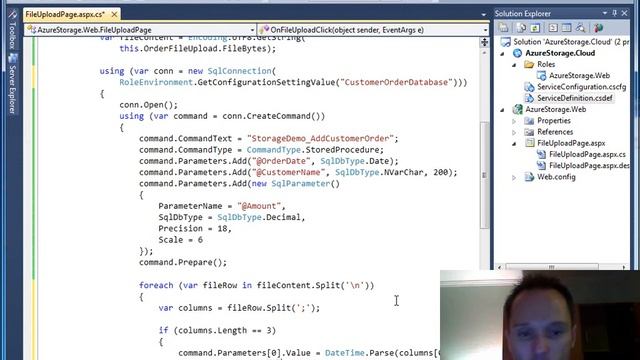The image size is (640, 360).
Task: Click the "@CustomerName" parameter string
Action: pos(288,172)
